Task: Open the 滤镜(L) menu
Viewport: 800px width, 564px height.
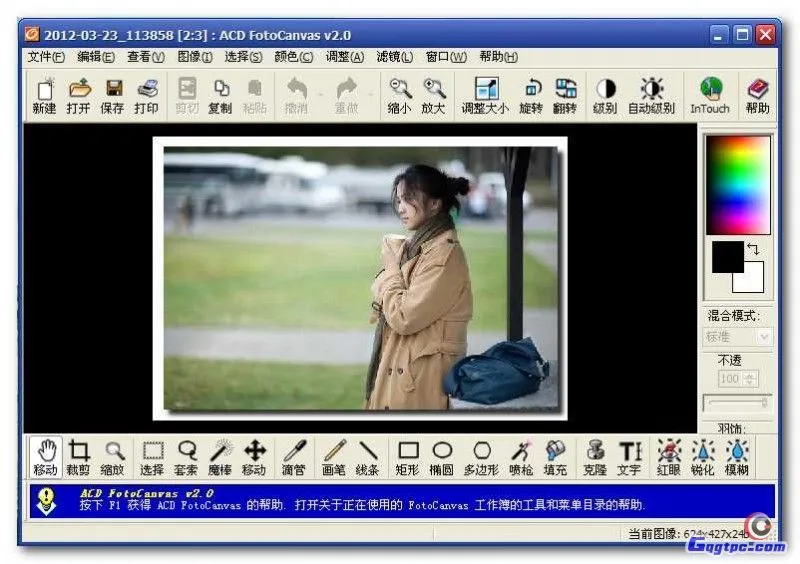Action: click(394, 57)
